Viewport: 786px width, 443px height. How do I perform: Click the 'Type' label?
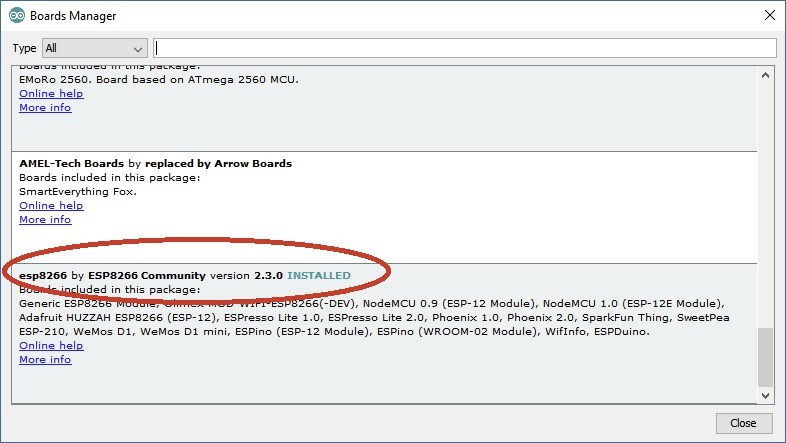coord(24,48)
